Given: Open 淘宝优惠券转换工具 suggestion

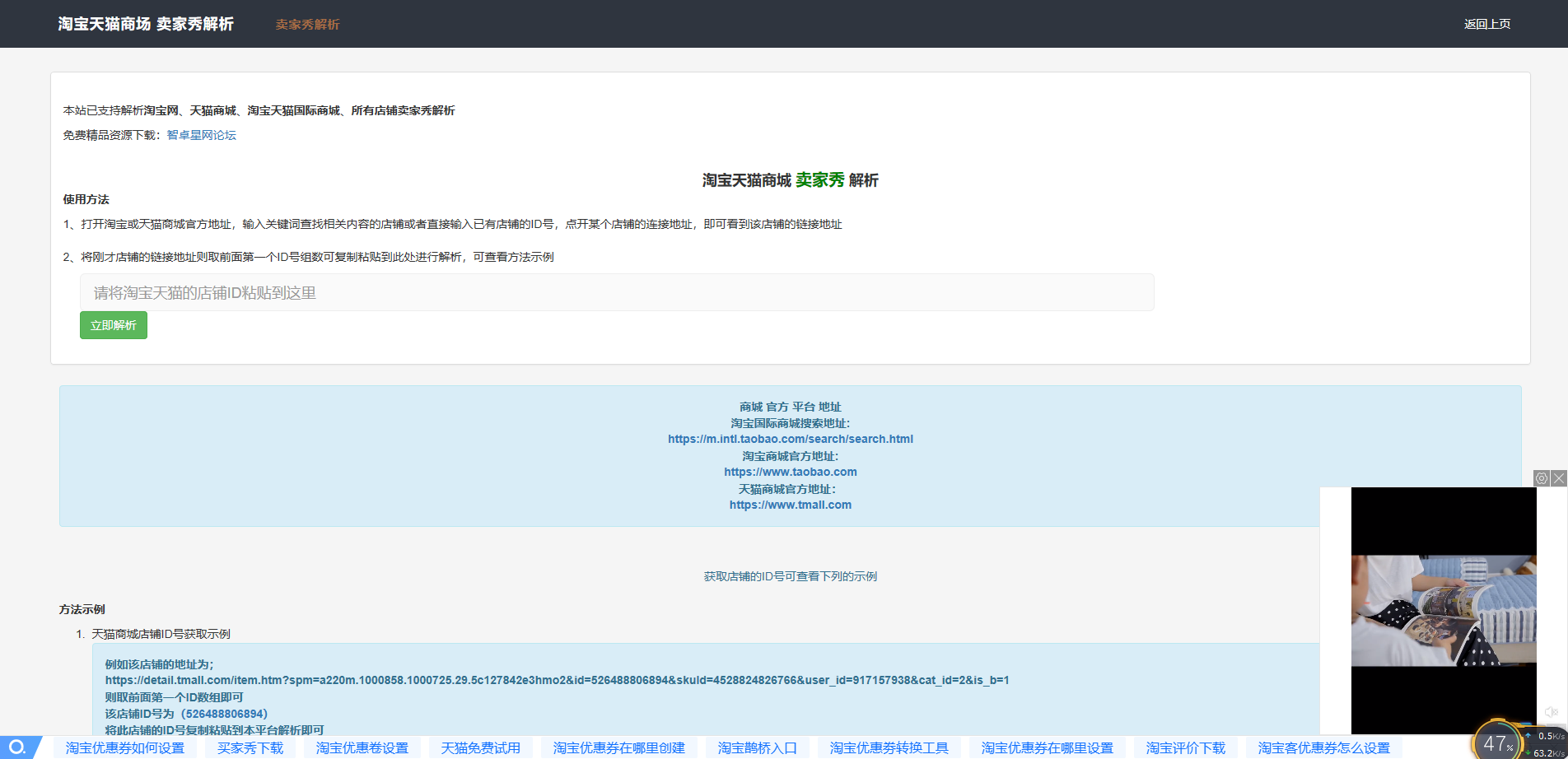Looking at the screenshot, I should pos(889,747).
